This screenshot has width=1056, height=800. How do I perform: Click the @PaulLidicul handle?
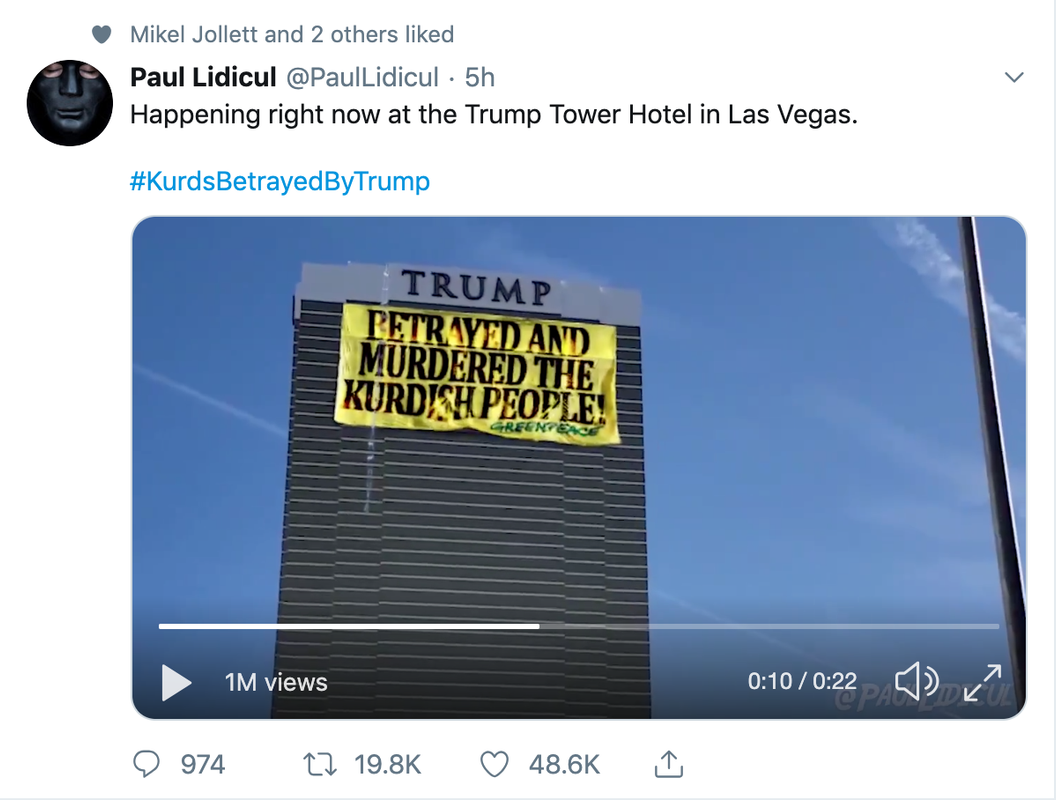(x=362, y=77)
